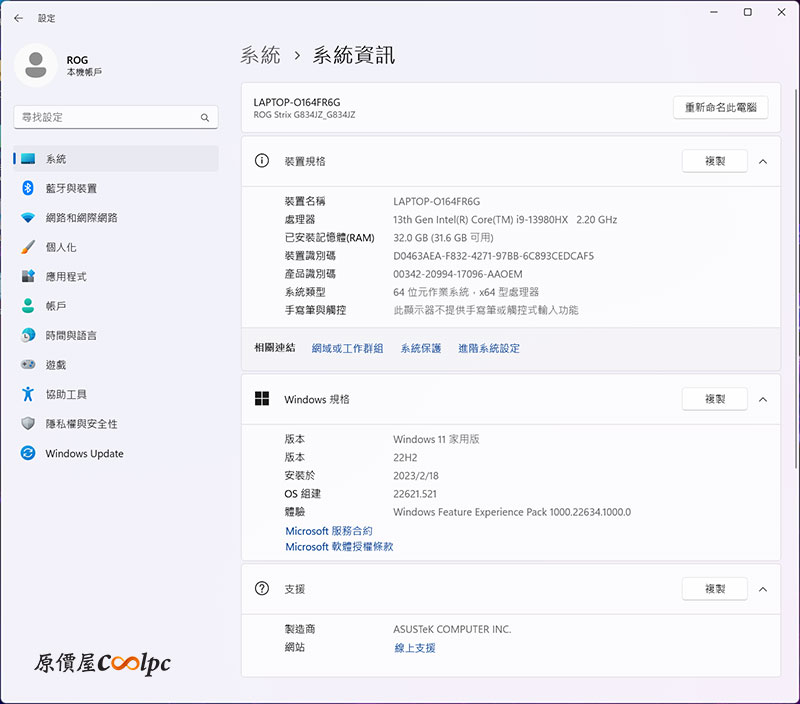Click the back arrow in Settings

pyautogui.click(x=19, y=18)
